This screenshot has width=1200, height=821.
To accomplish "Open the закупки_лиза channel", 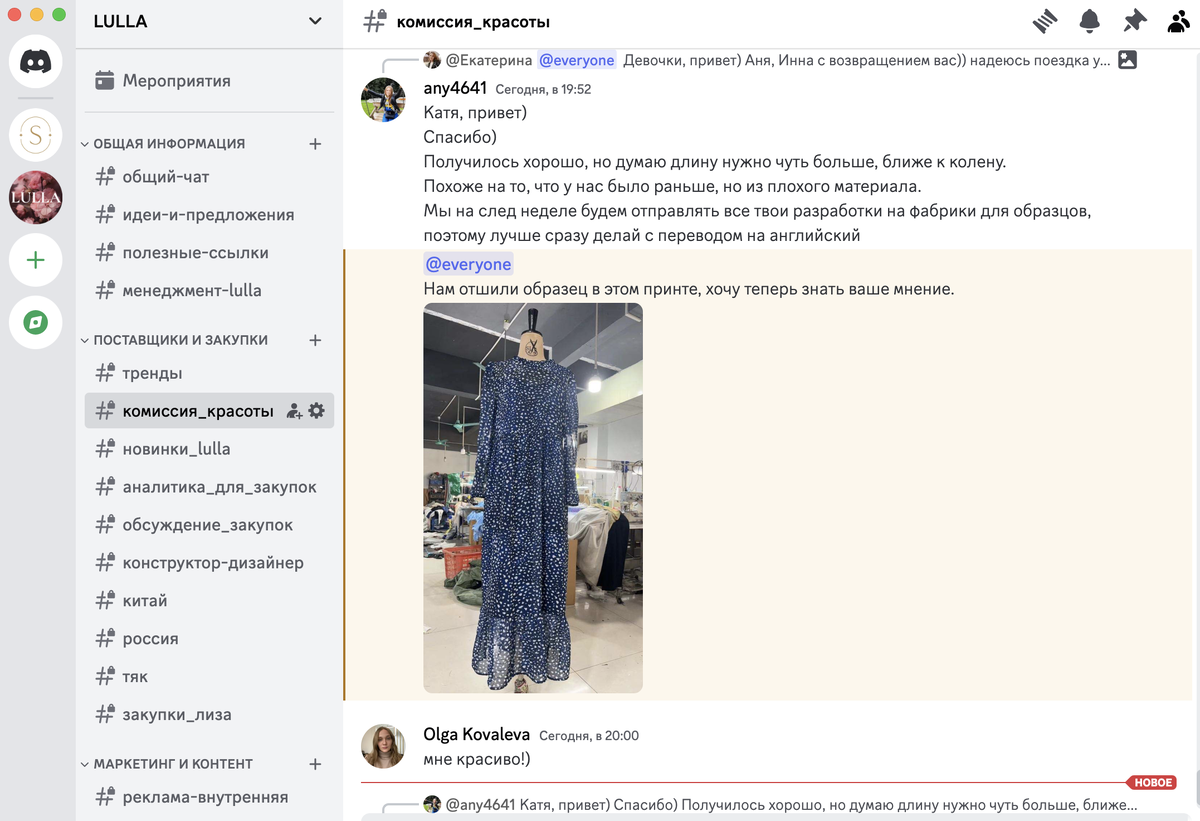I will pos(209,715).
